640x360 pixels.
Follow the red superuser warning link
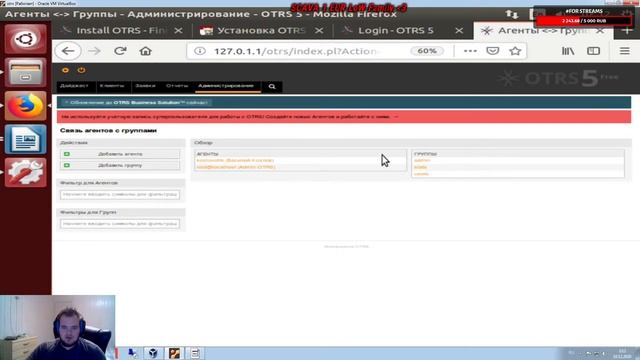(x=230, y=117)
